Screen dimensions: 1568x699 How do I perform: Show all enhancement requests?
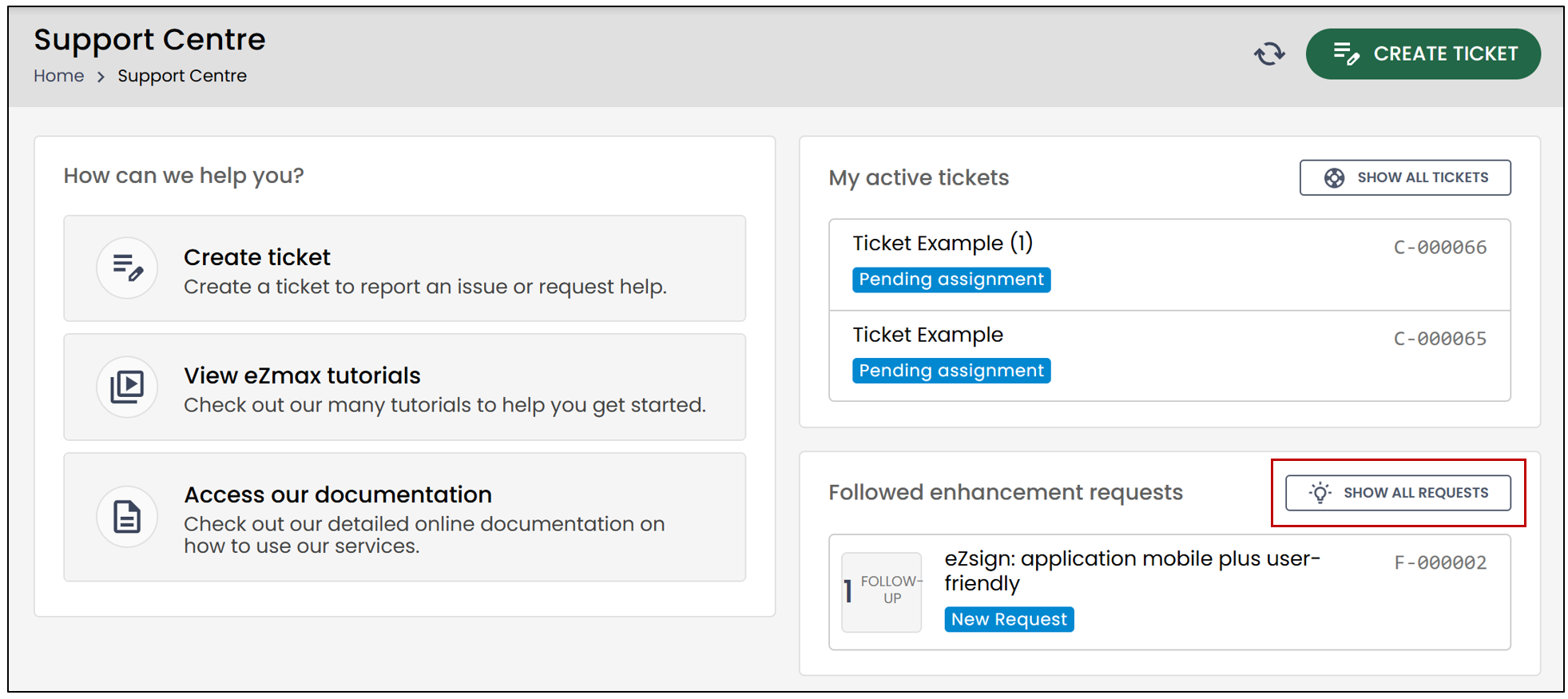1398,493
